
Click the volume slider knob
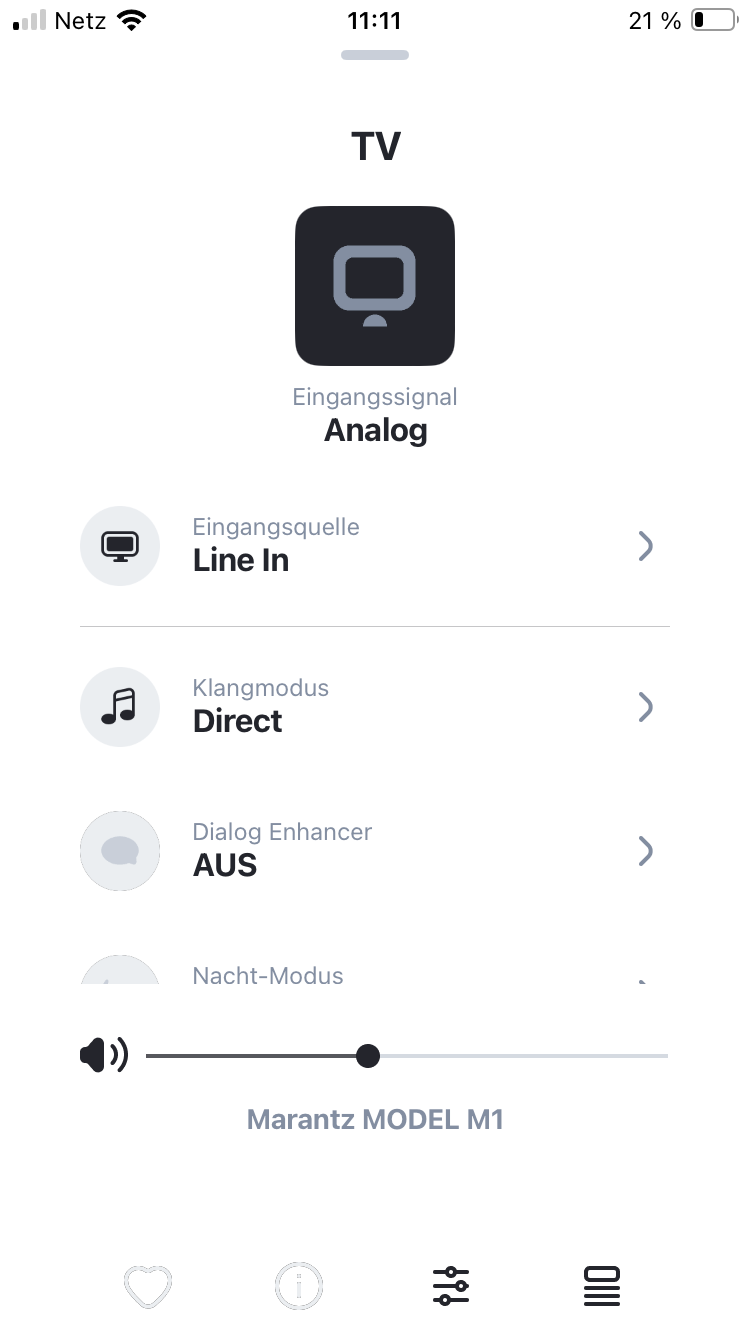[368, 1055]
